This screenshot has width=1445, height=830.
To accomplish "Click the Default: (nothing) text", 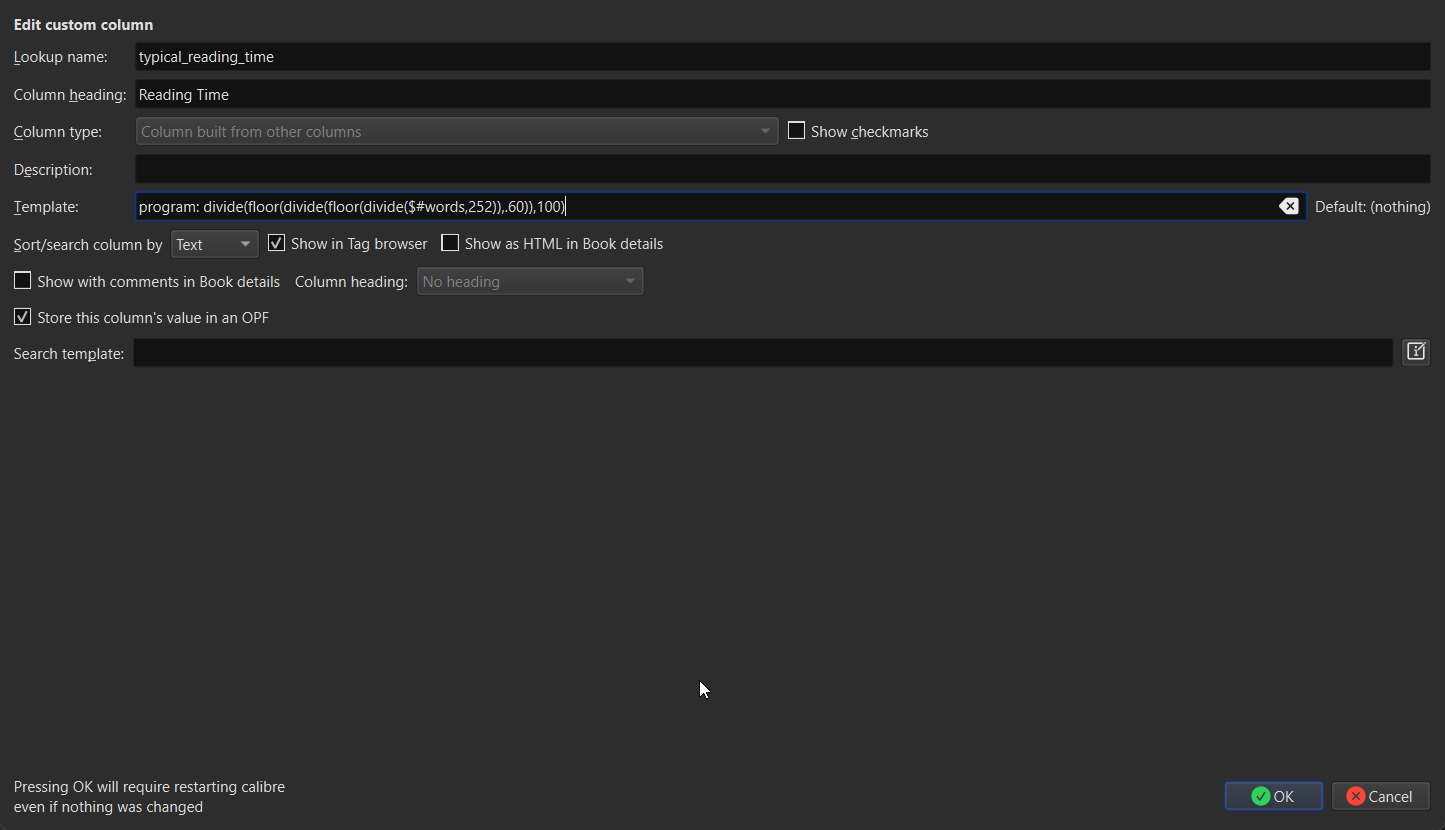I will pos(1372,207).
